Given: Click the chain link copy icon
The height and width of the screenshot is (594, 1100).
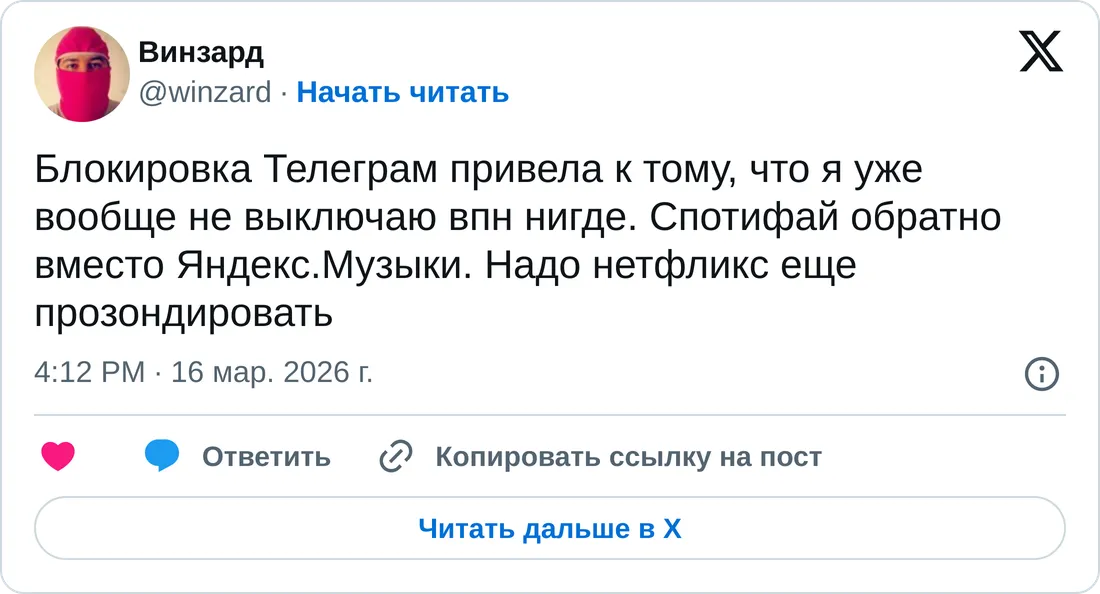Looking at the screenshot, I should [396, 457].
